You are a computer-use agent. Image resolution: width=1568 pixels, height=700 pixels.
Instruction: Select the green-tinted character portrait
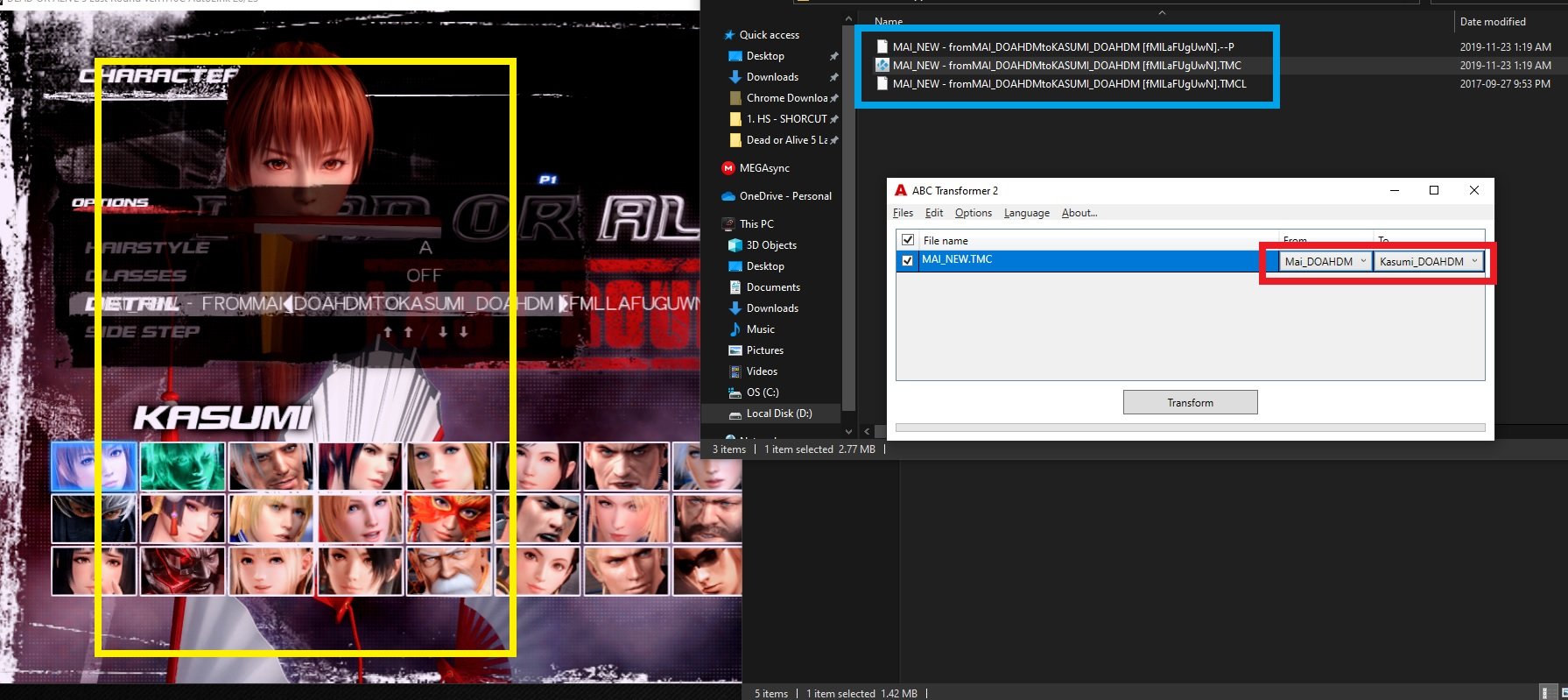(182, 467)
